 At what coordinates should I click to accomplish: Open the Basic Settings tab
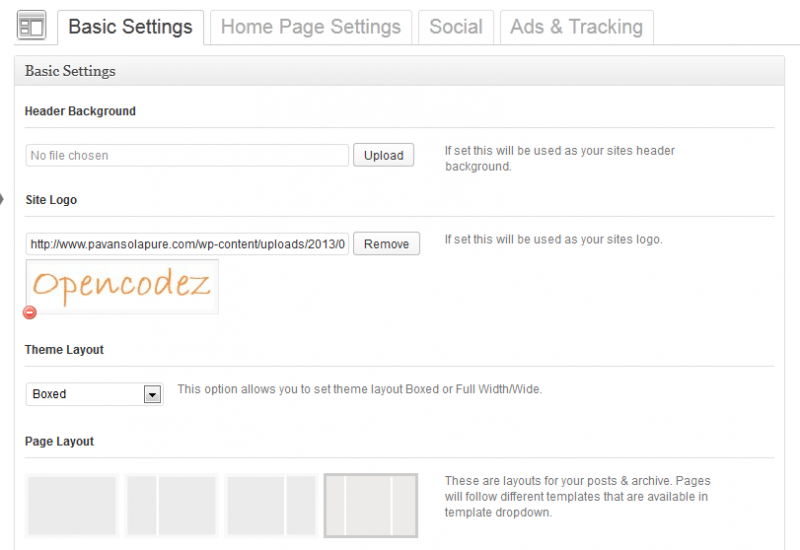coord(130,27)
